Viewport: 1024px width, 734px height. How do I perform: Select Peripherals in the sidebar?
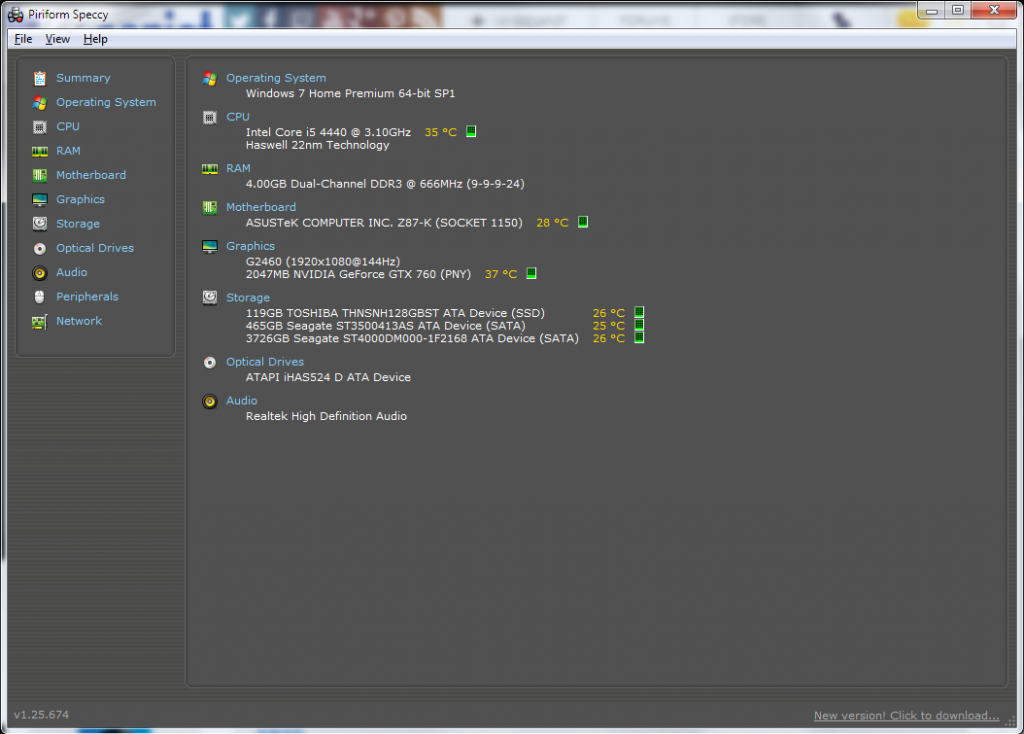tap(87, 296)
